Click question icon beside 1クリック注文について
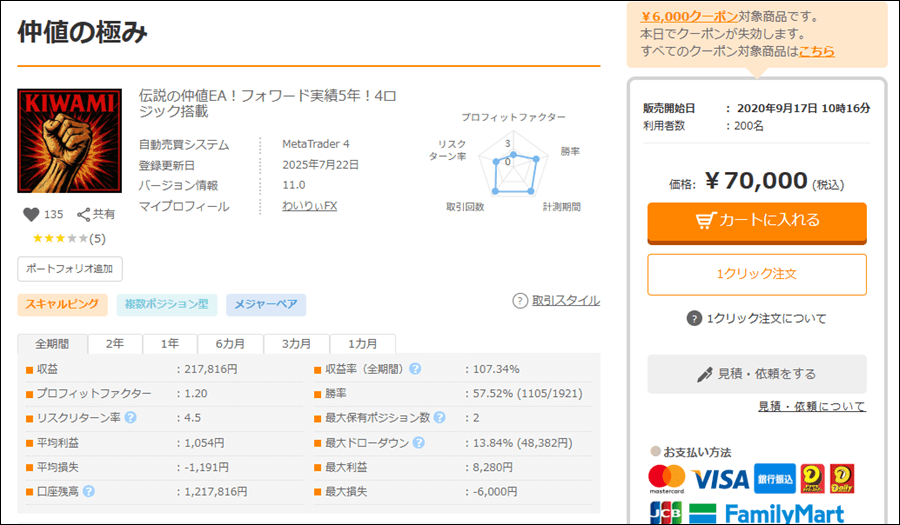900x525 pixels. tap(694, 318)
